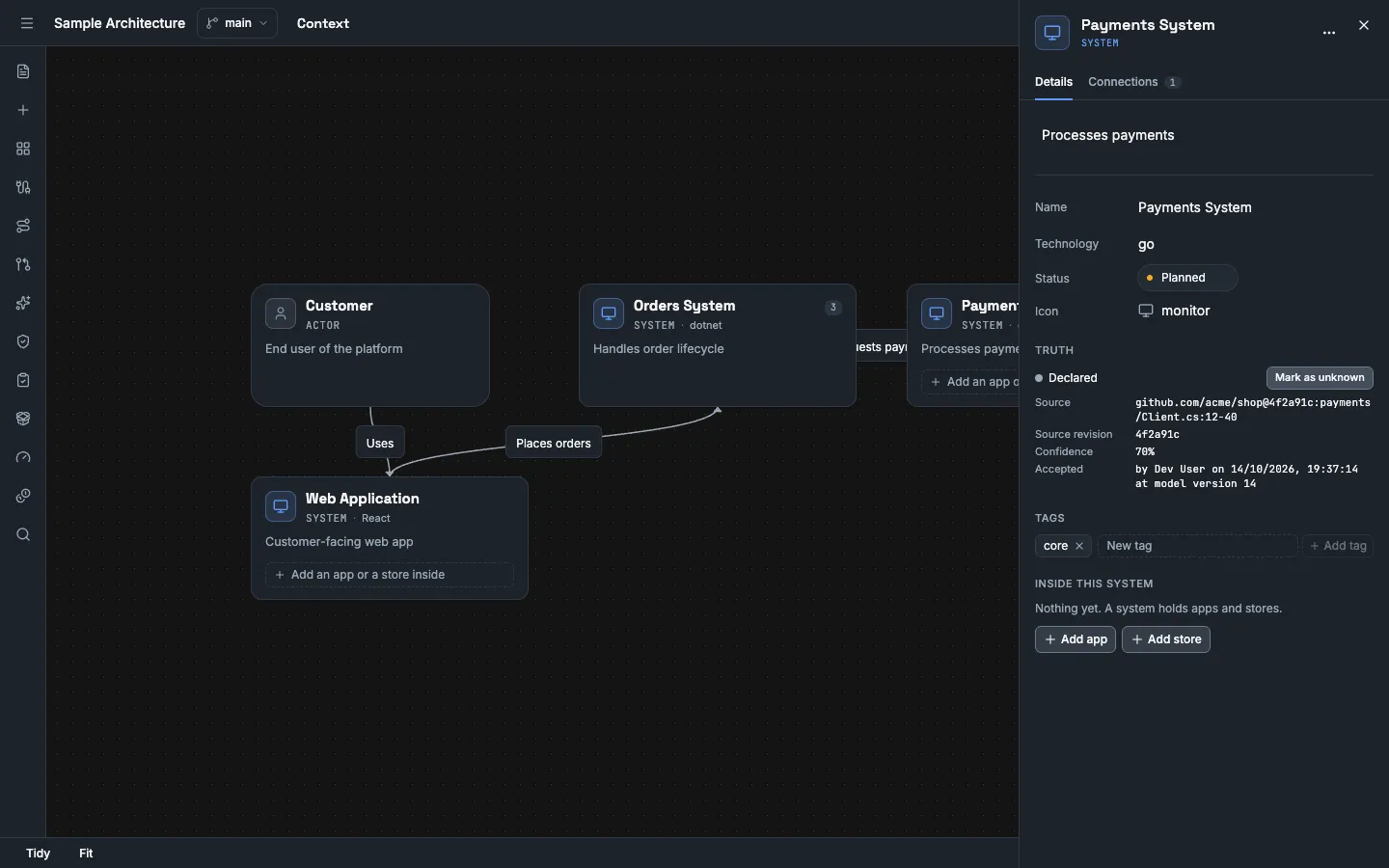Click the New tag input field
This screenshot has width=1389, height=868.
pos(1197,546)
